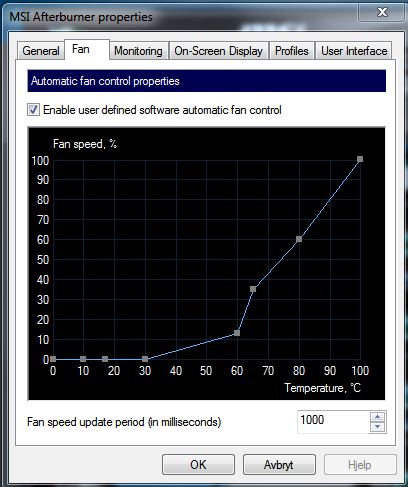Click the OK button
The image size is (408, 487).
[198, 465]
